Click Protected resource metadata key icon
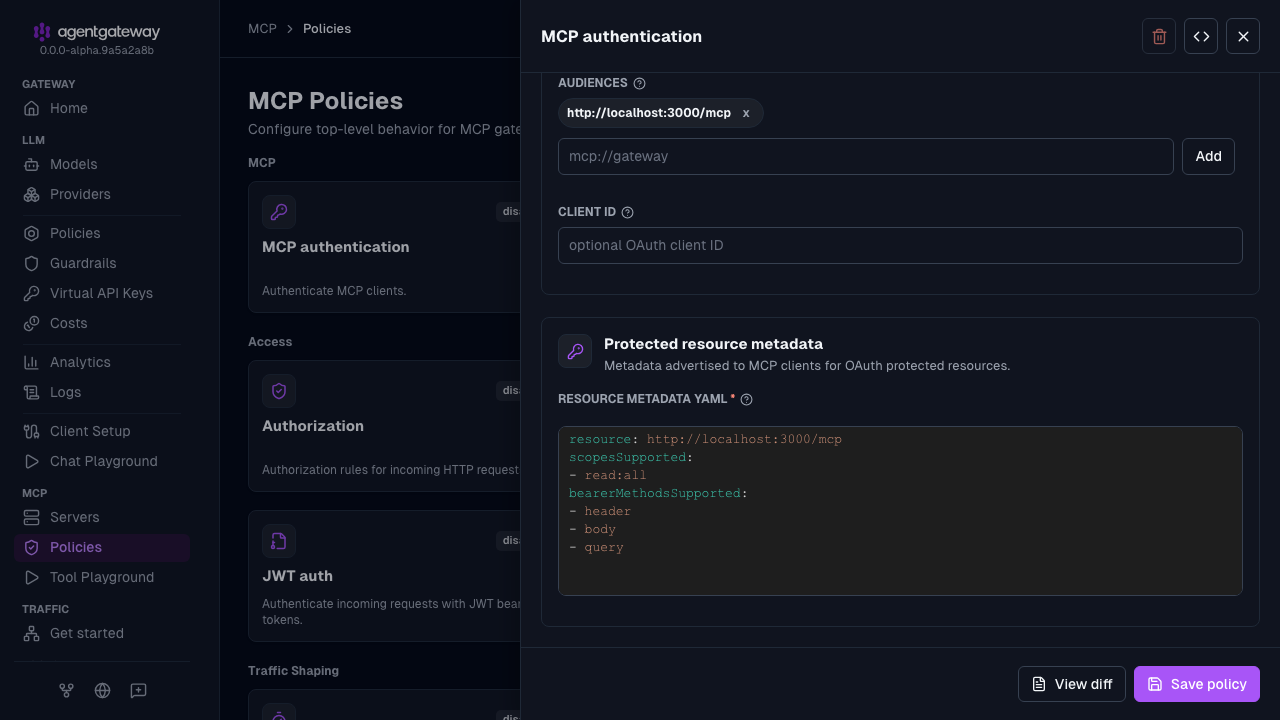 click(575, 351)
